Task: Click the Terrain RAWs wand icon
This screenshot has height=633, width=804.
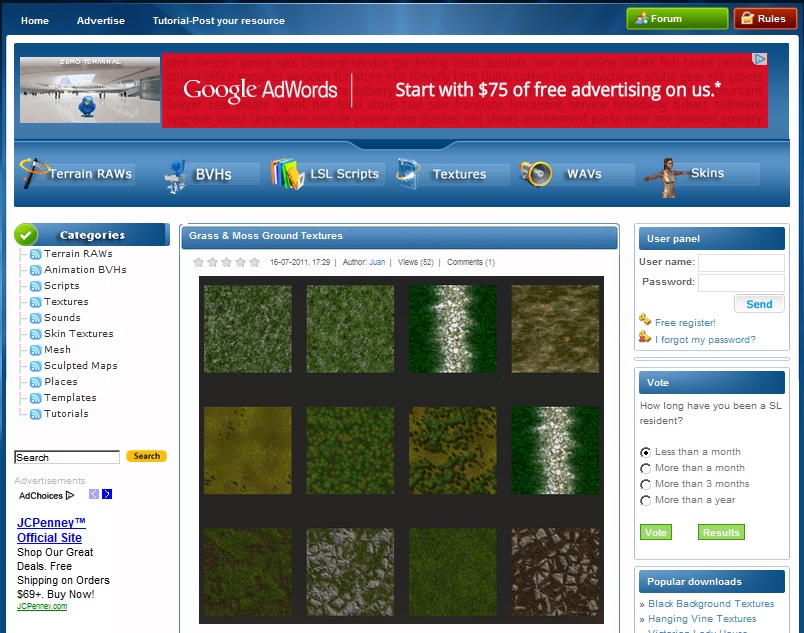Action: click(32, 173)
